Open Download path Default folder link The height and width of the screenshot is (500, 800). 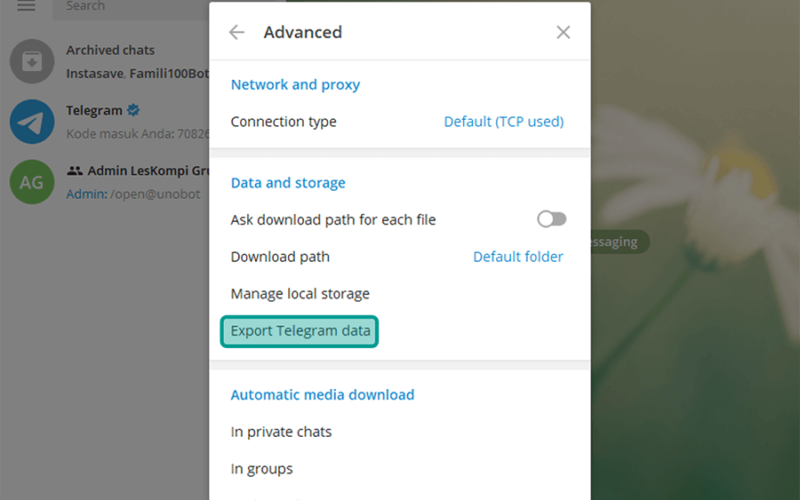518,257
